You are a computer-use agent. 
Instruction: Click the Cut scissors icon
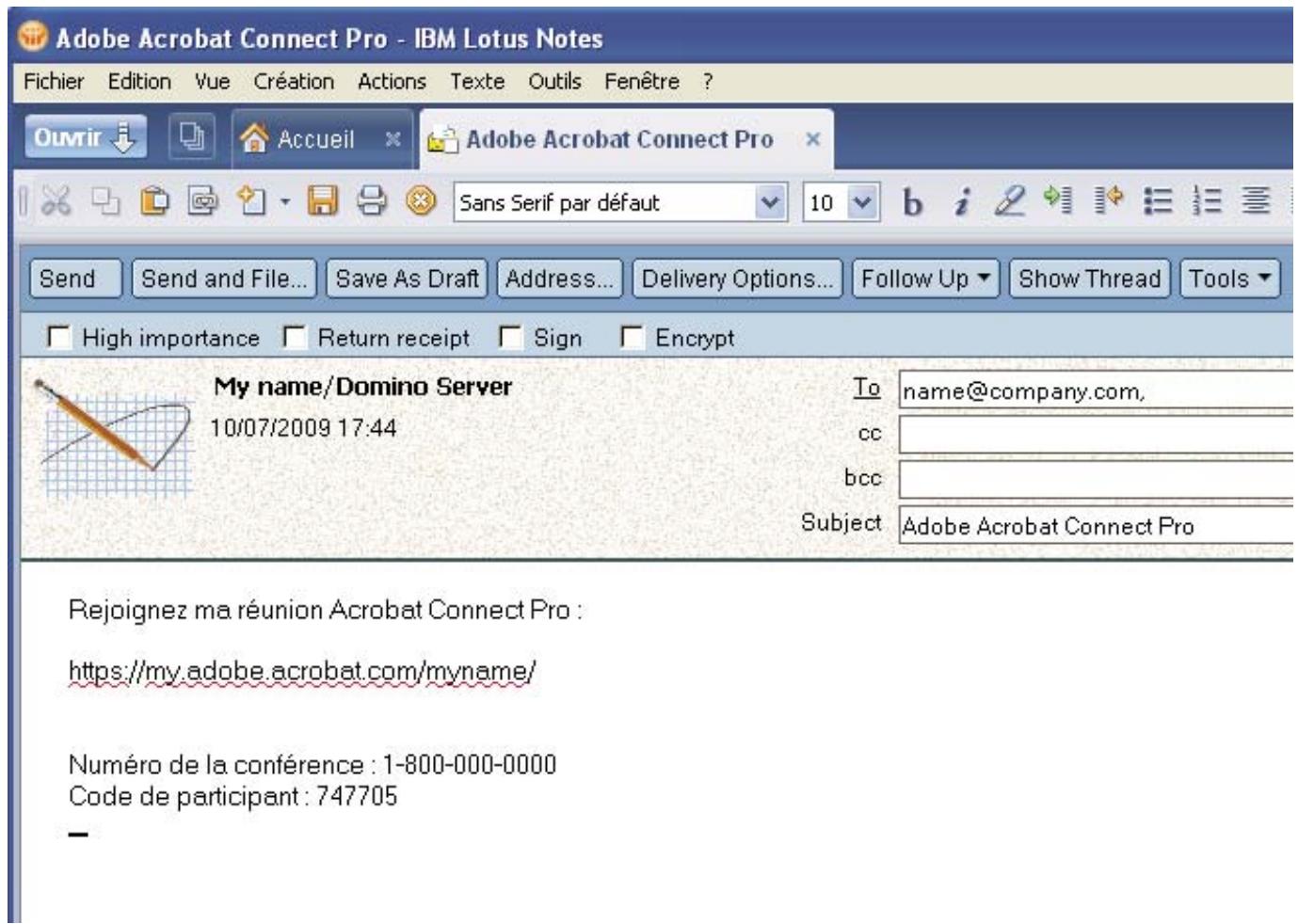pos(56,200)
